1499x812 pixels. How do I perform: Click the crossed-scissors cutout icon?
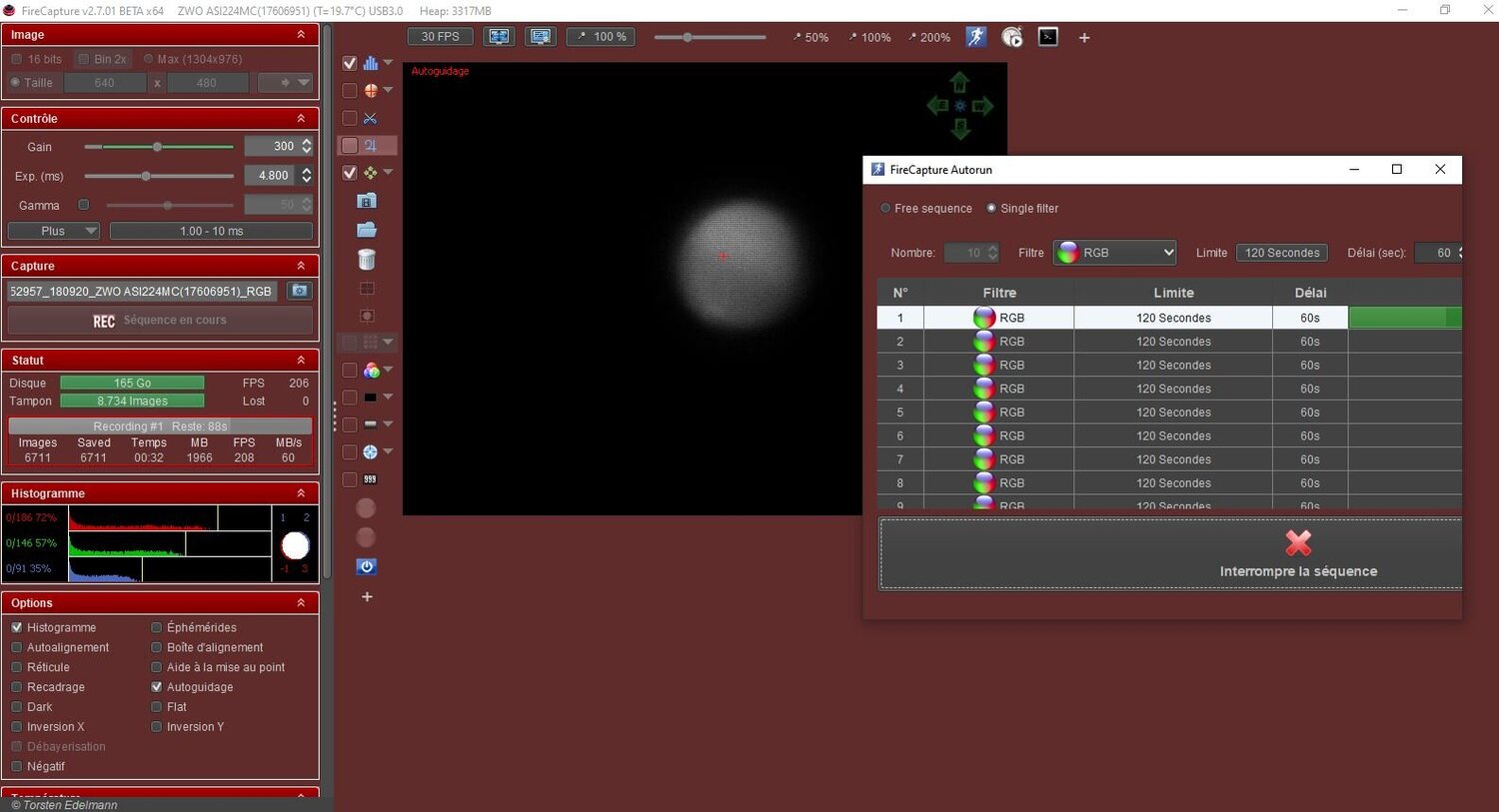(x=370, y=118)
